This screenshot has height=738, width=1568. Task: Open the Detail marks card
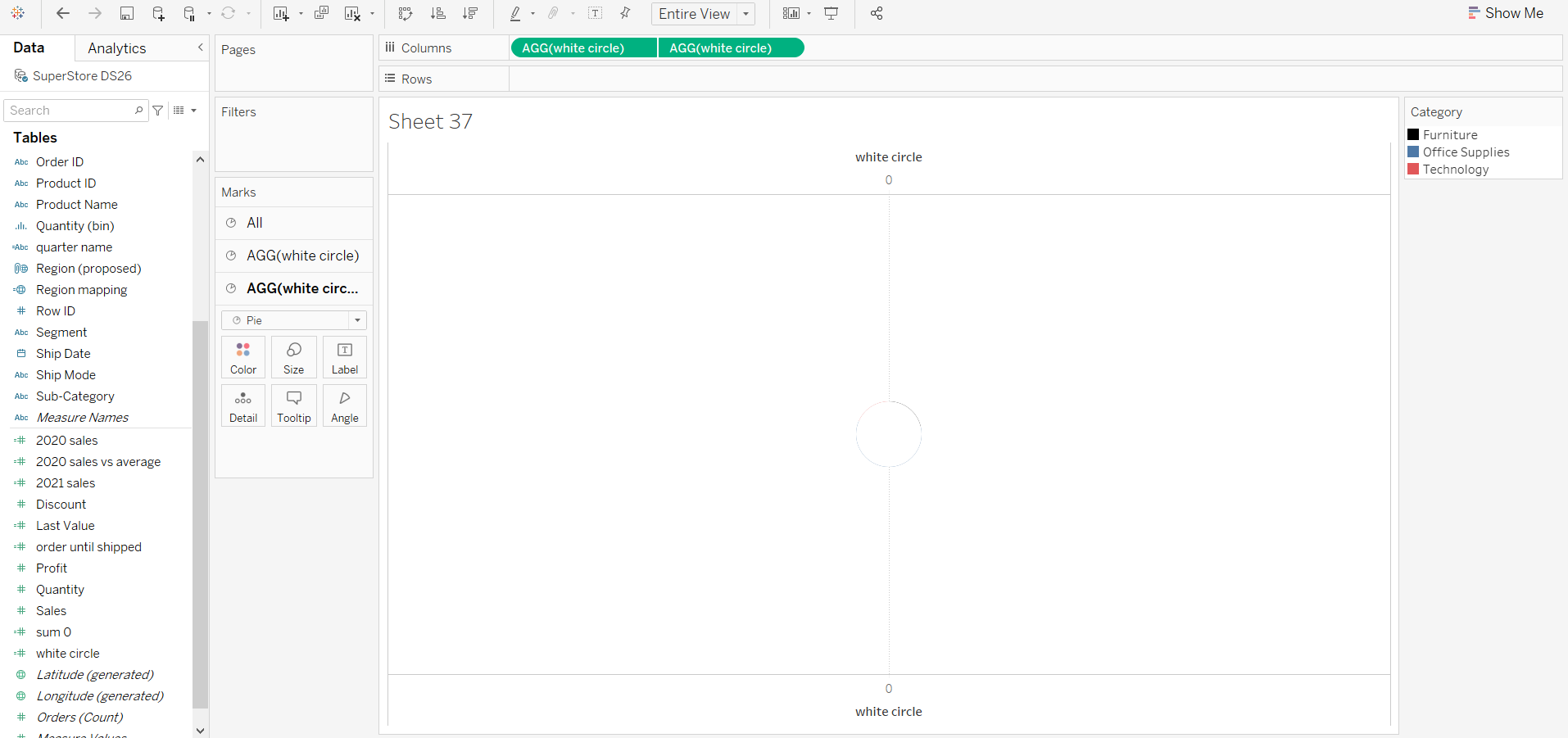coord(243,406)
